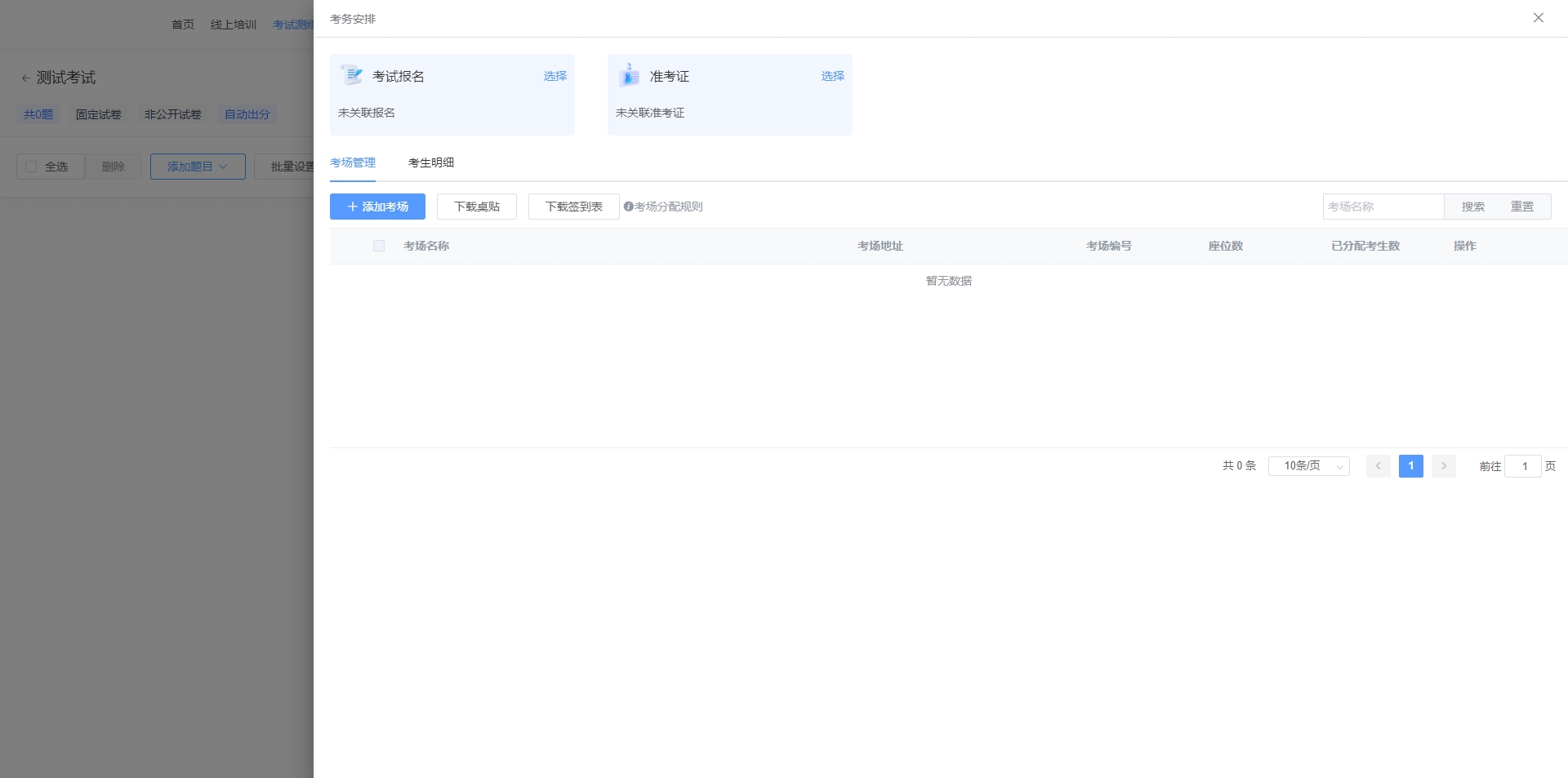Click the 准考证 badge icon

click(x=630, y=76)
